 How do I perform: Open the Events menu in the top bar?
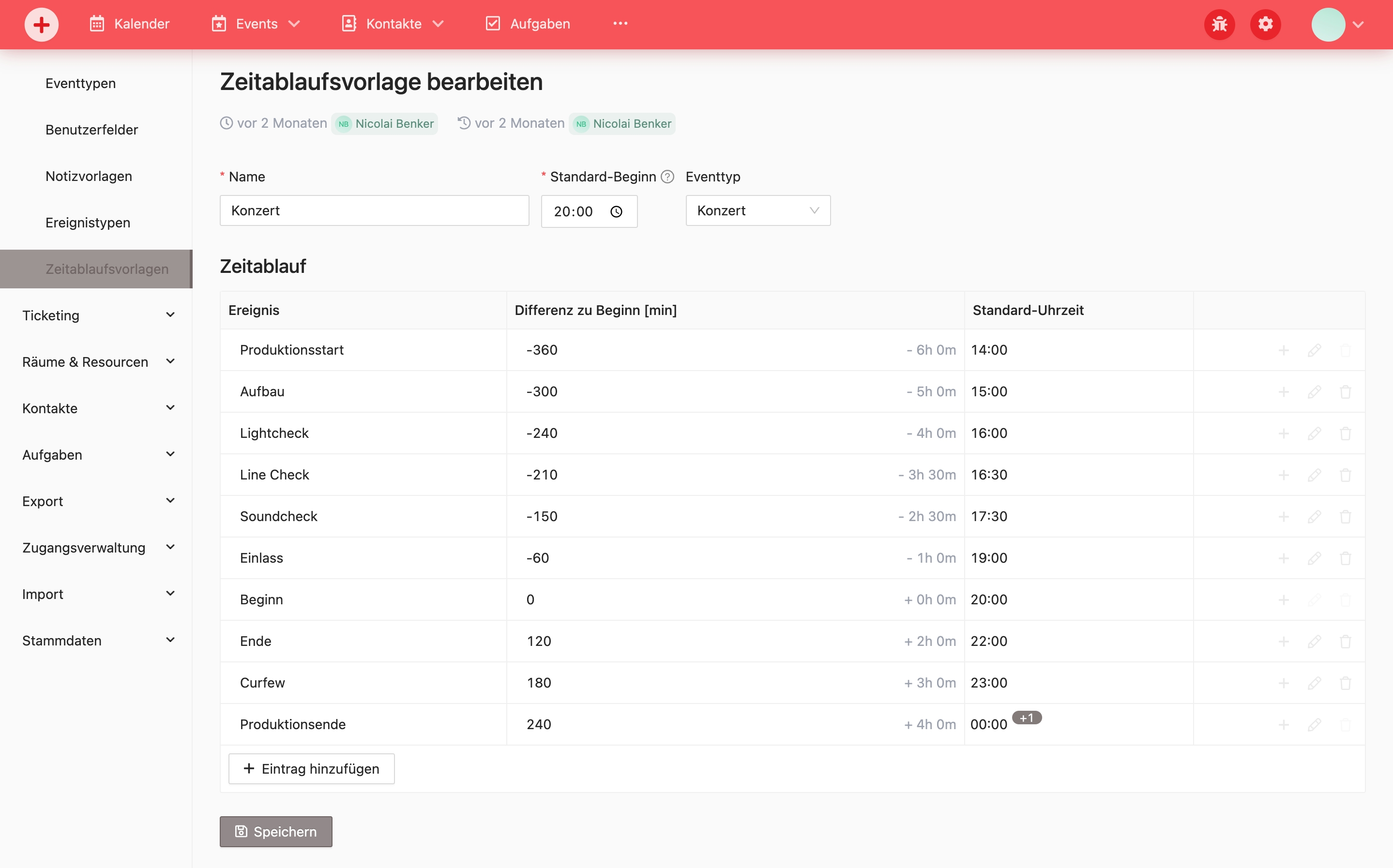pyautogui.click(x=256, y=24)
